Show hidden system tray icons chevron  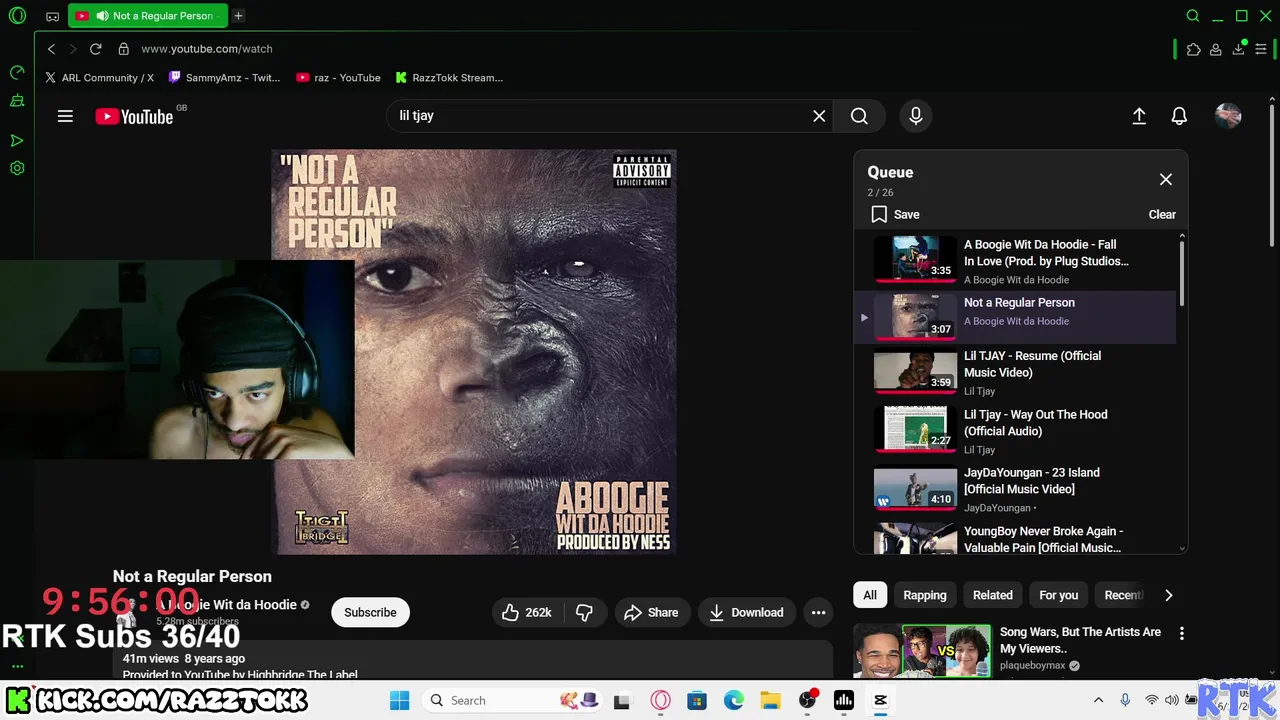point(1098,700)
